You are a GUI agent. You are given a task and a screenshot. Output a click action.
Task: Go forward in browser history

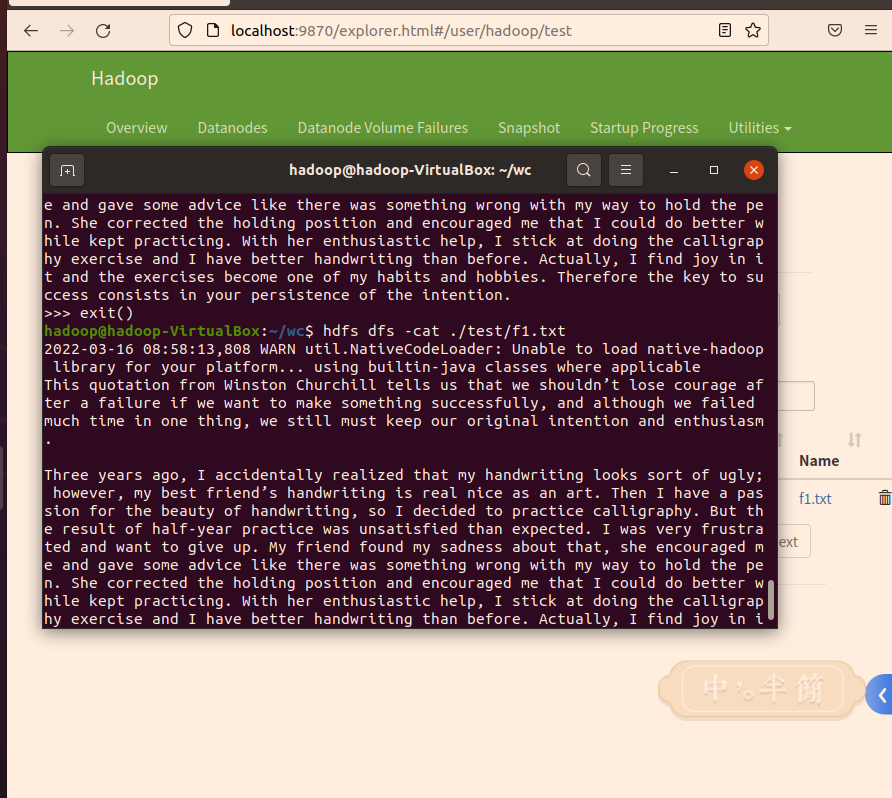click(x=67, y=30)
